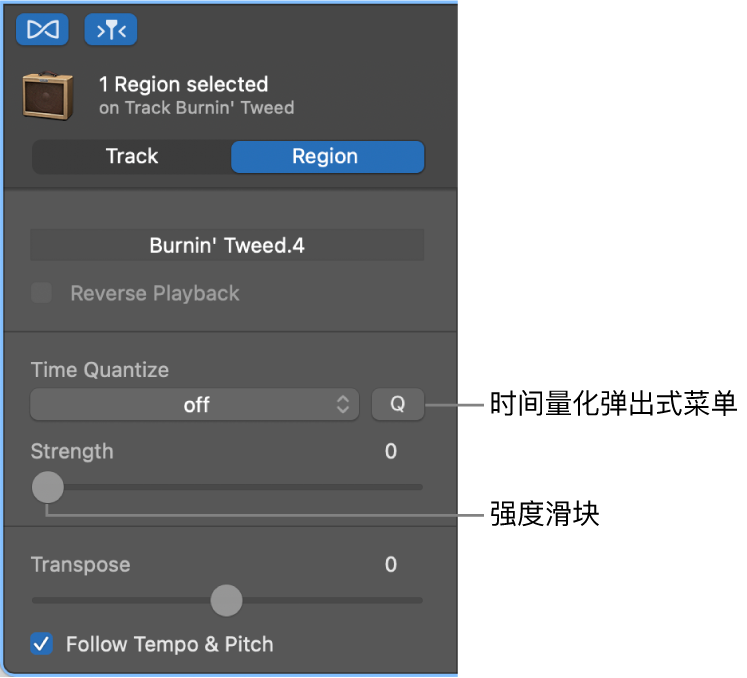The height and width of the screenshot is (678, 747).
Task: Click the "on Track Burnin' Tweed" subtitle
Action: [x=196, y=107]
